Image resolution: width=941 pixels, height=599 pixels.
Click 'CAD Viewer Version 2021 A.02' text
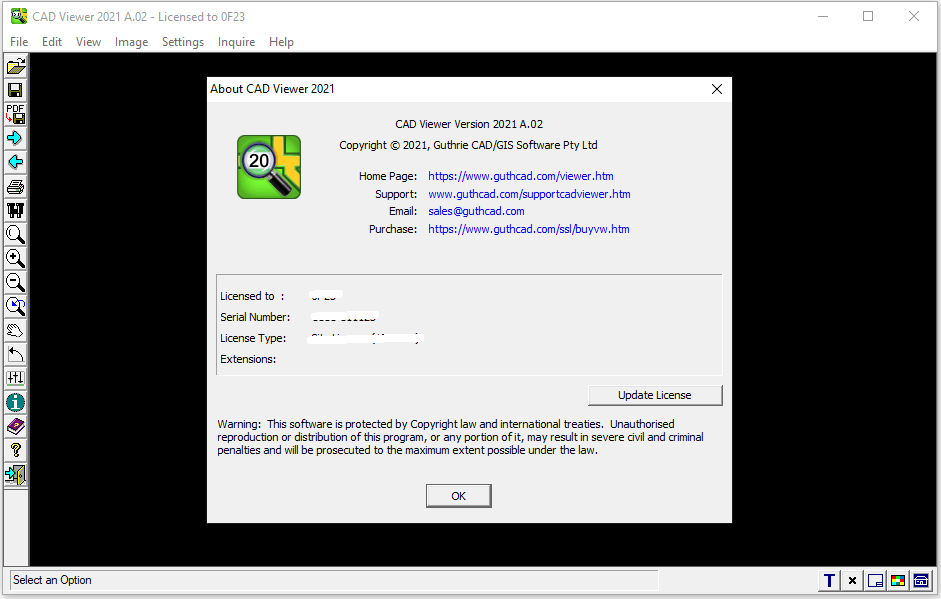click(469, 124)
